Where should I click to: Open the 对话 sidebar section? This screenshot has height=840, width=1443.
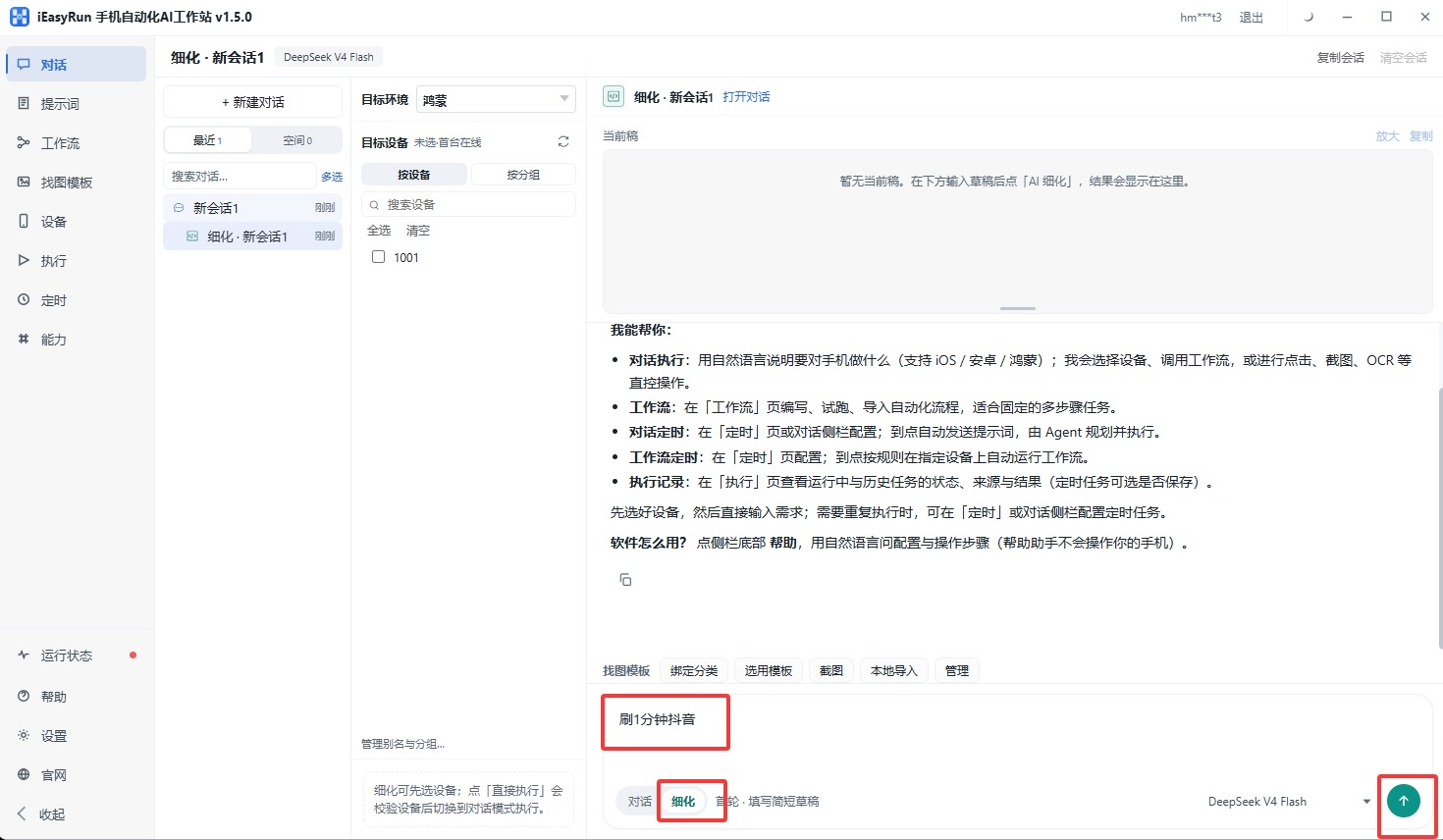tap(76, 65)
